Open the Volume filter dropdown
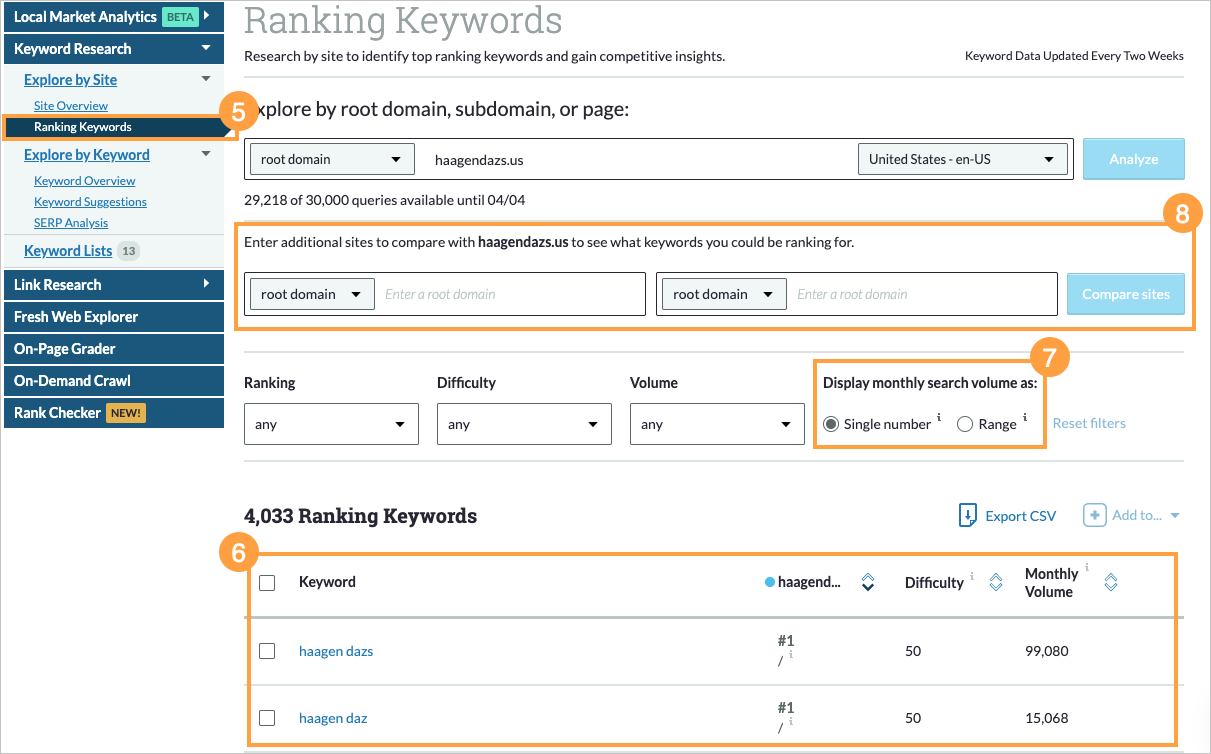Viewport: 1211px width, 754px height. coord(717,423)
